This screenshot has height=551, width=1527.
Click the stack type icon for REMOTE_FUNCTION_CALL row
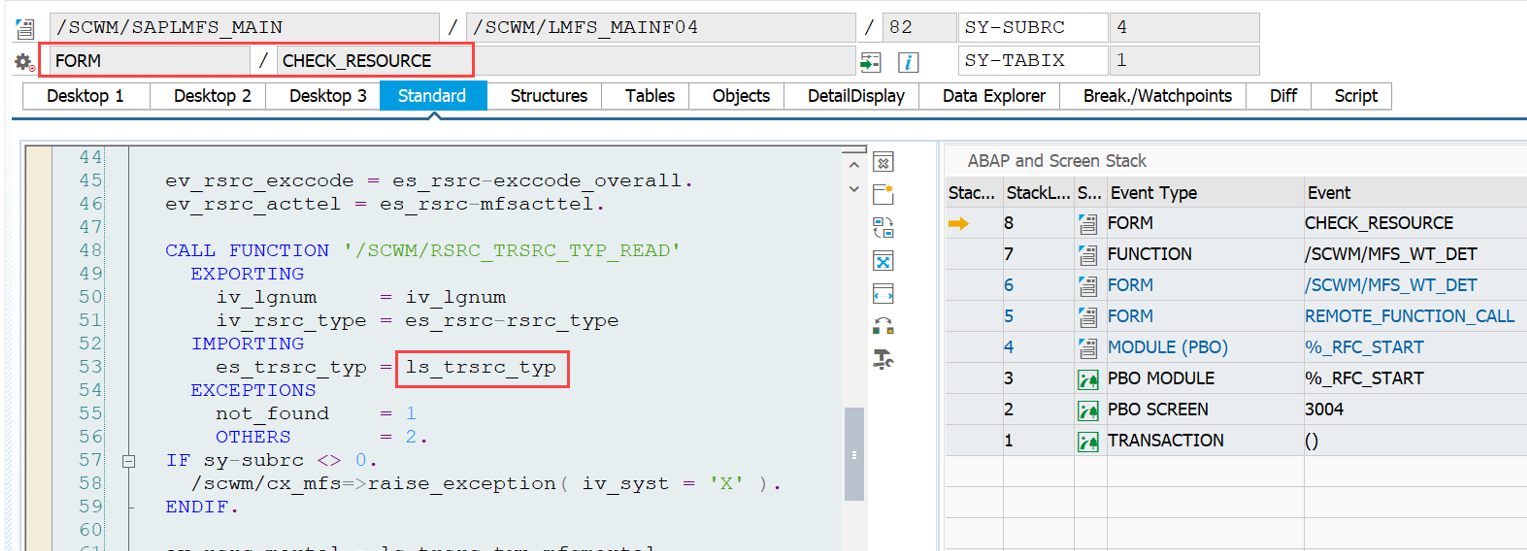pos(1088,316)
